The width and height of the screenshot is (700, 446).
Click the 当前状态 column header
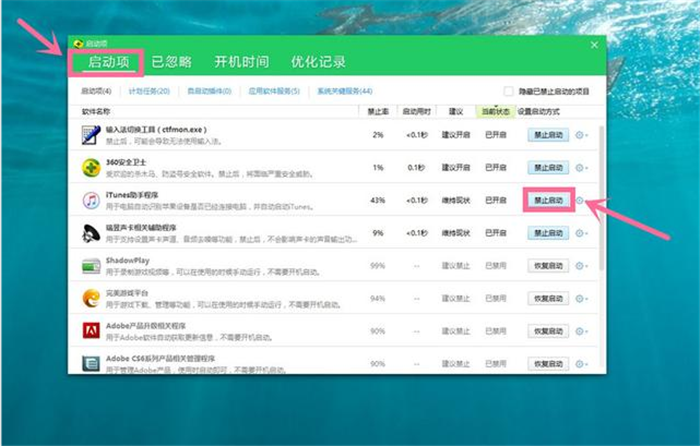[x=496, y=112]
